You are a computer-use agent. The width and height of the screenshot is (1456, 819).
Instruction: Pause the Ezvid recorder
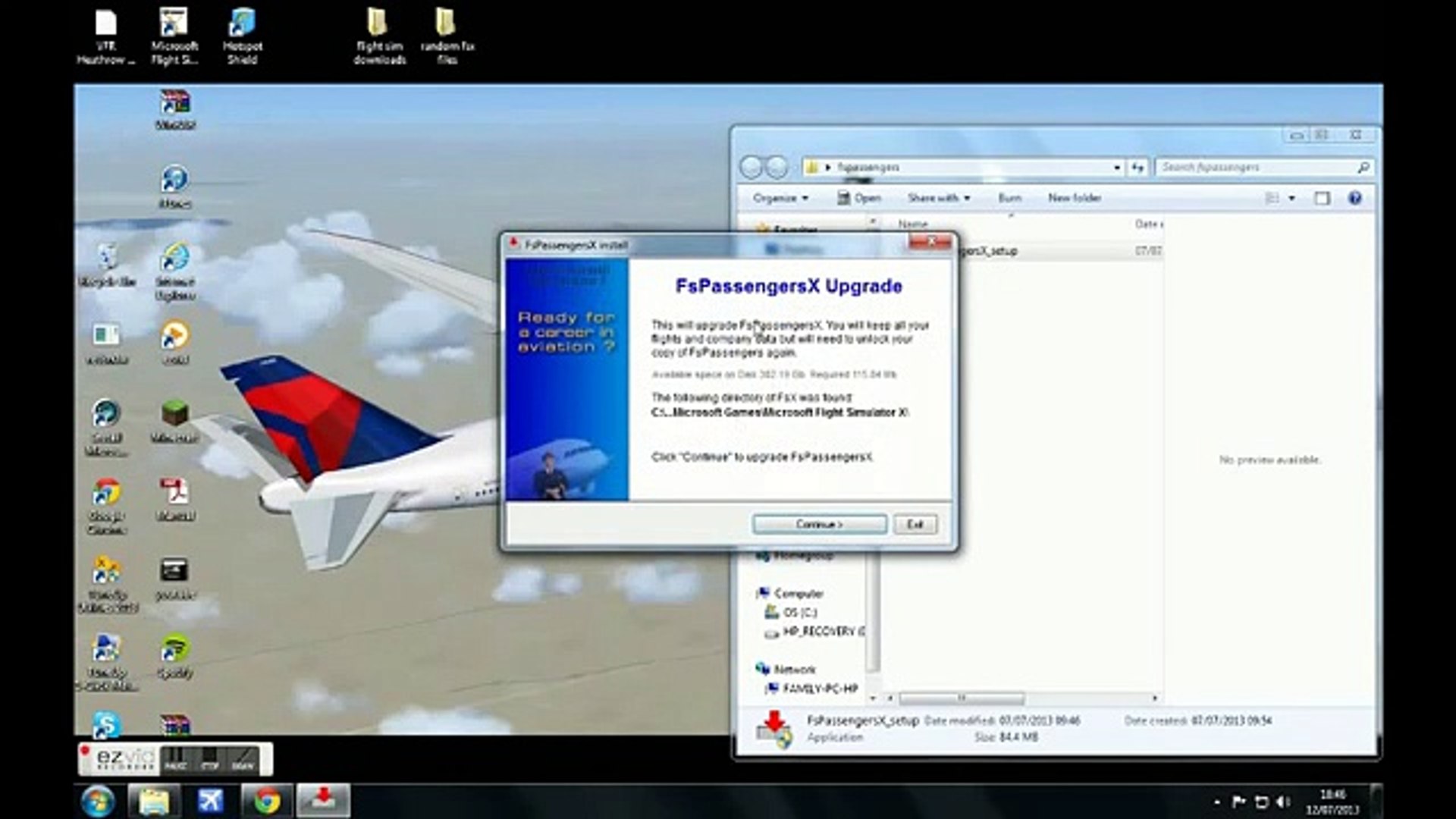click(x=175, y=759)
